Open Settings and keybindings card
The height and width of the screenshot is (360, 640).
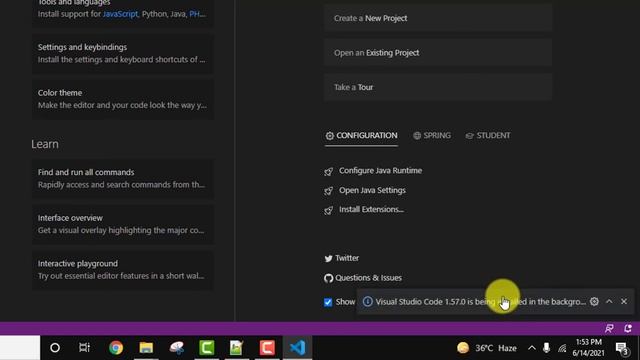tap(122, 53)
